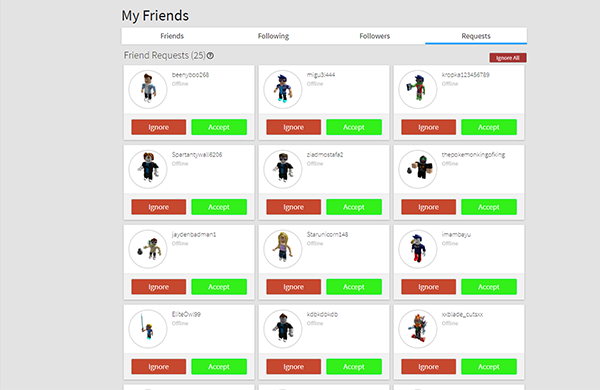Screen dimensions: 600x390
Task: Click the xxblade_cutsxx username link
Action: (x=462, y=315)
